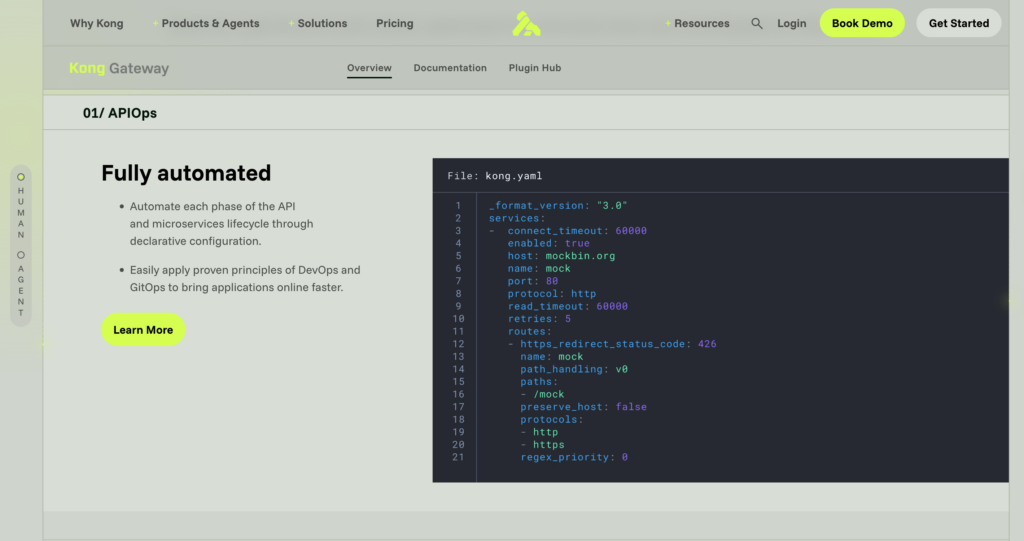This screenshot has height=541, width=1024.
Task: Click the /mock path entry
Action: click(549, 395)
